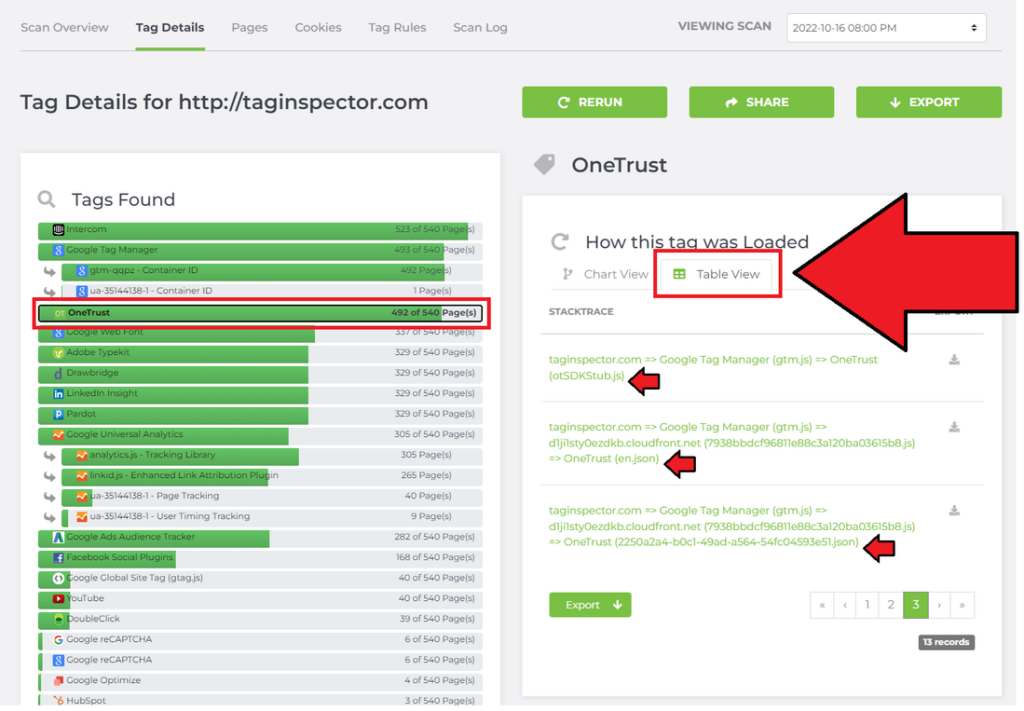Click the RERUN button
This screenshot has width=1024, height=711.
point(594,103)
